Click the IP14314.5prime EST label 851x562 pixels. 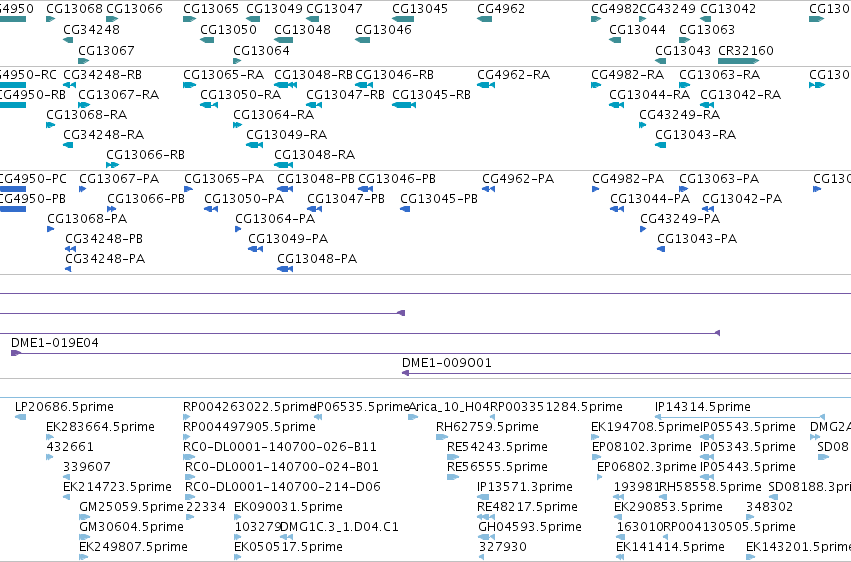[703, 407]
